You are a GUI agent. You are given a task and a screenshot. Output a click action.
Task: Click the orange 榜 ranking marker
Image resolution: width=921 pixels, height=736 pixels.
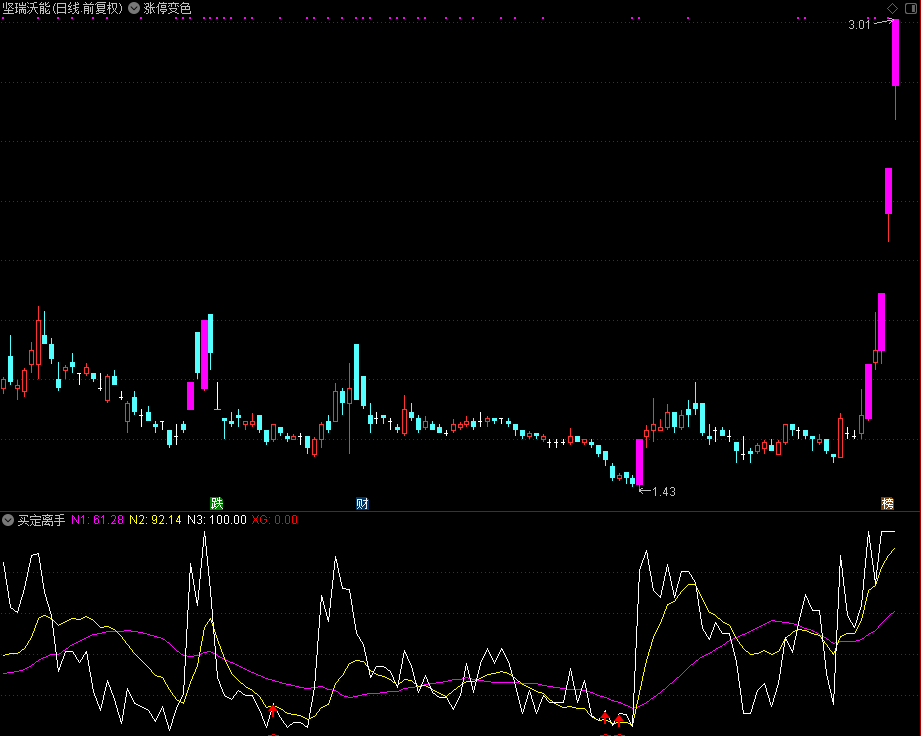pyautogui.click(x=888, y=503)
